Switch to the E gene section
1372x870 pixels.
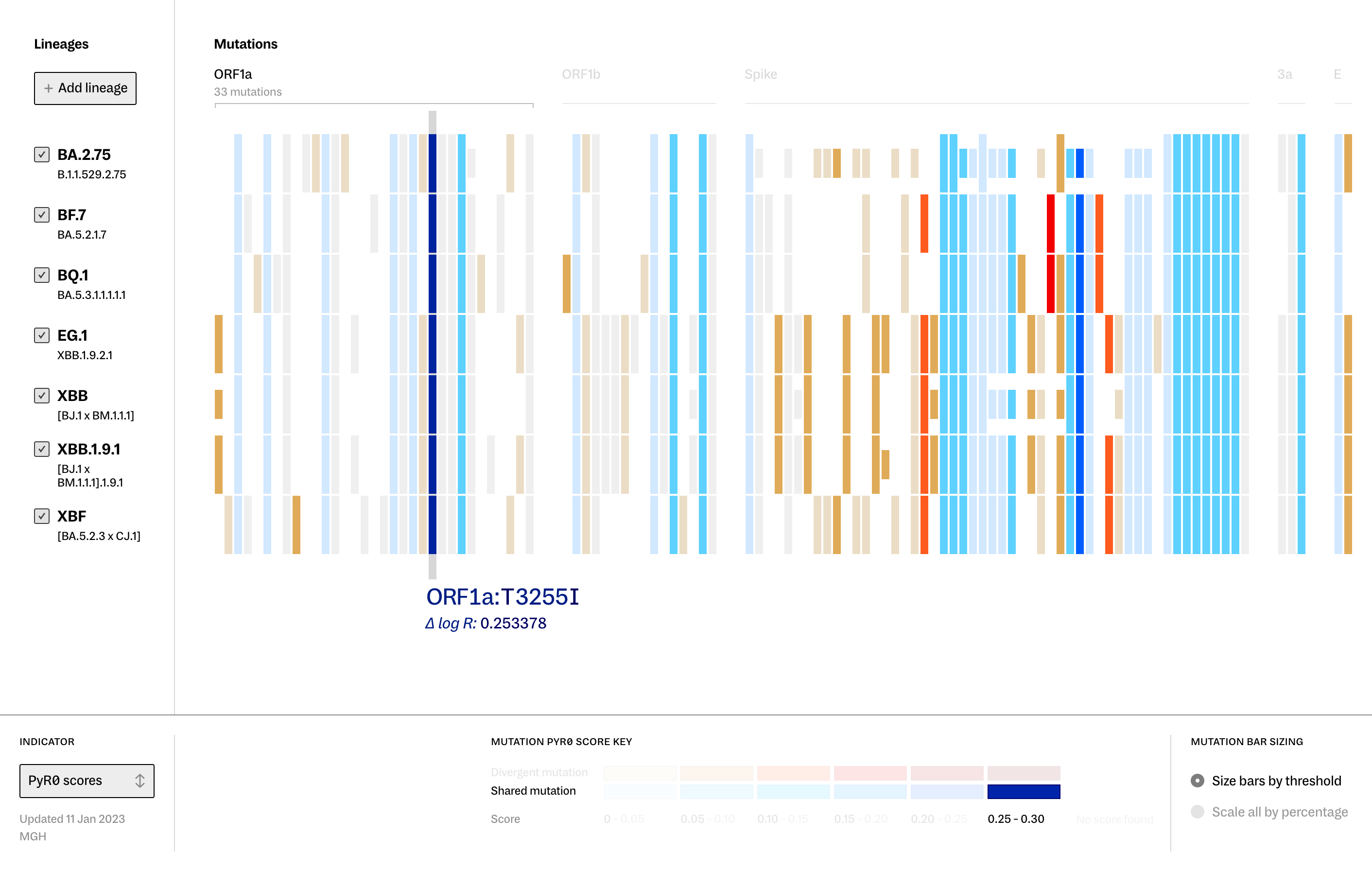click(x=1337, y=75)
